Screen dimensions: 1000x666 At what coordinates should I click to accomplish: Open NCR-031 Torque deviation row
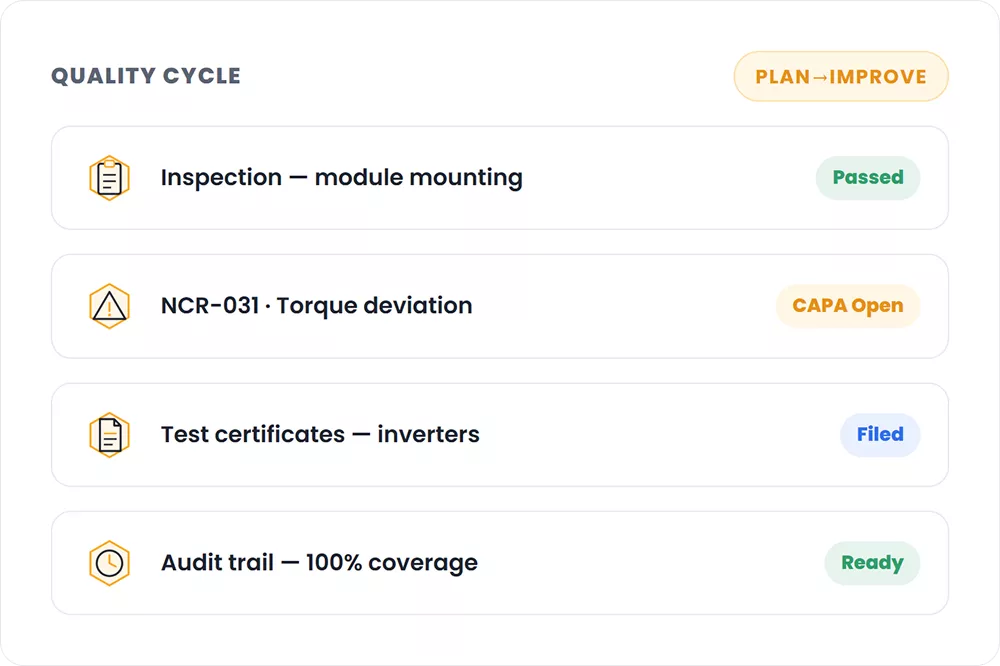coord(499,306)
